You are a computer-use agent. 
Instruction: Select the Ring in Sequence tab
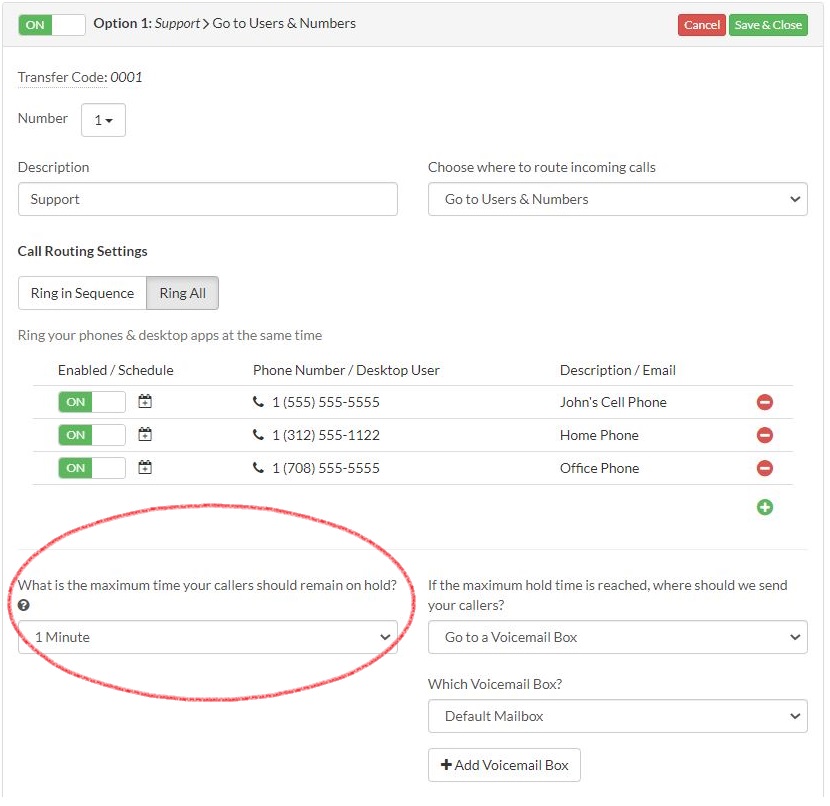click(82, 293)
